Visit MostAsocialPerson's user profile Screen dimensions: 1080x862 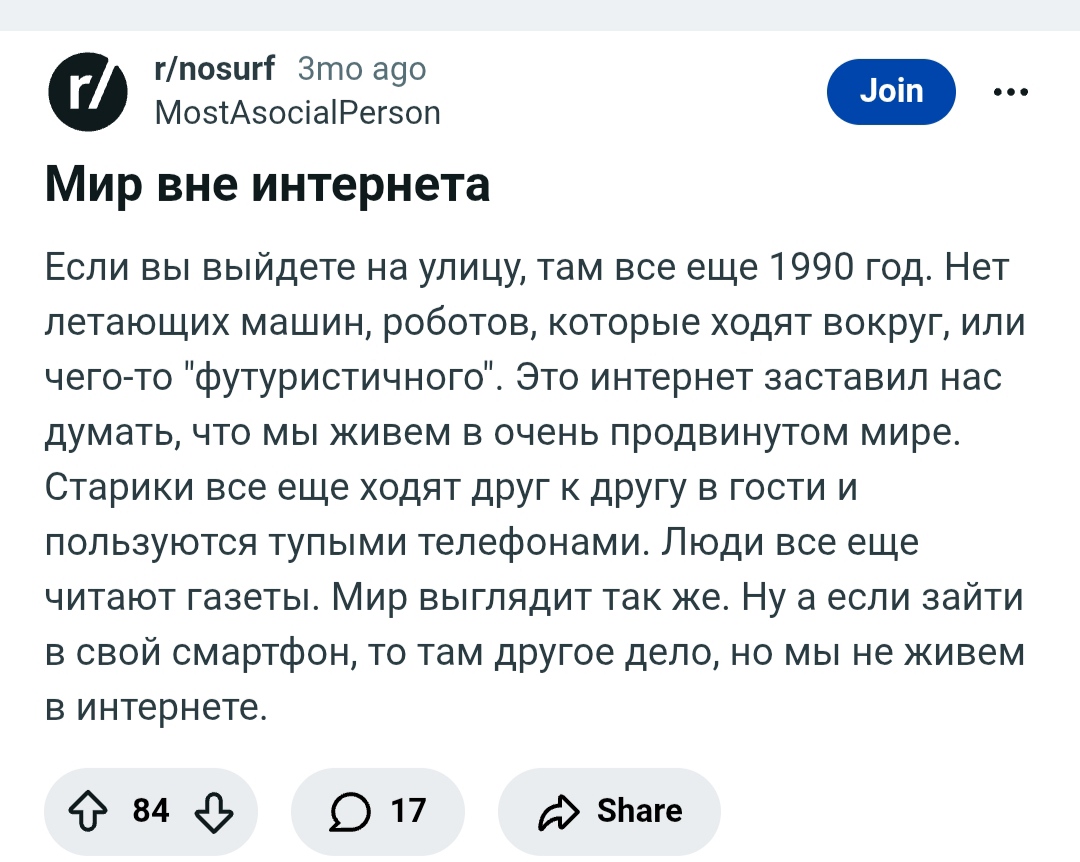(297, 112)
